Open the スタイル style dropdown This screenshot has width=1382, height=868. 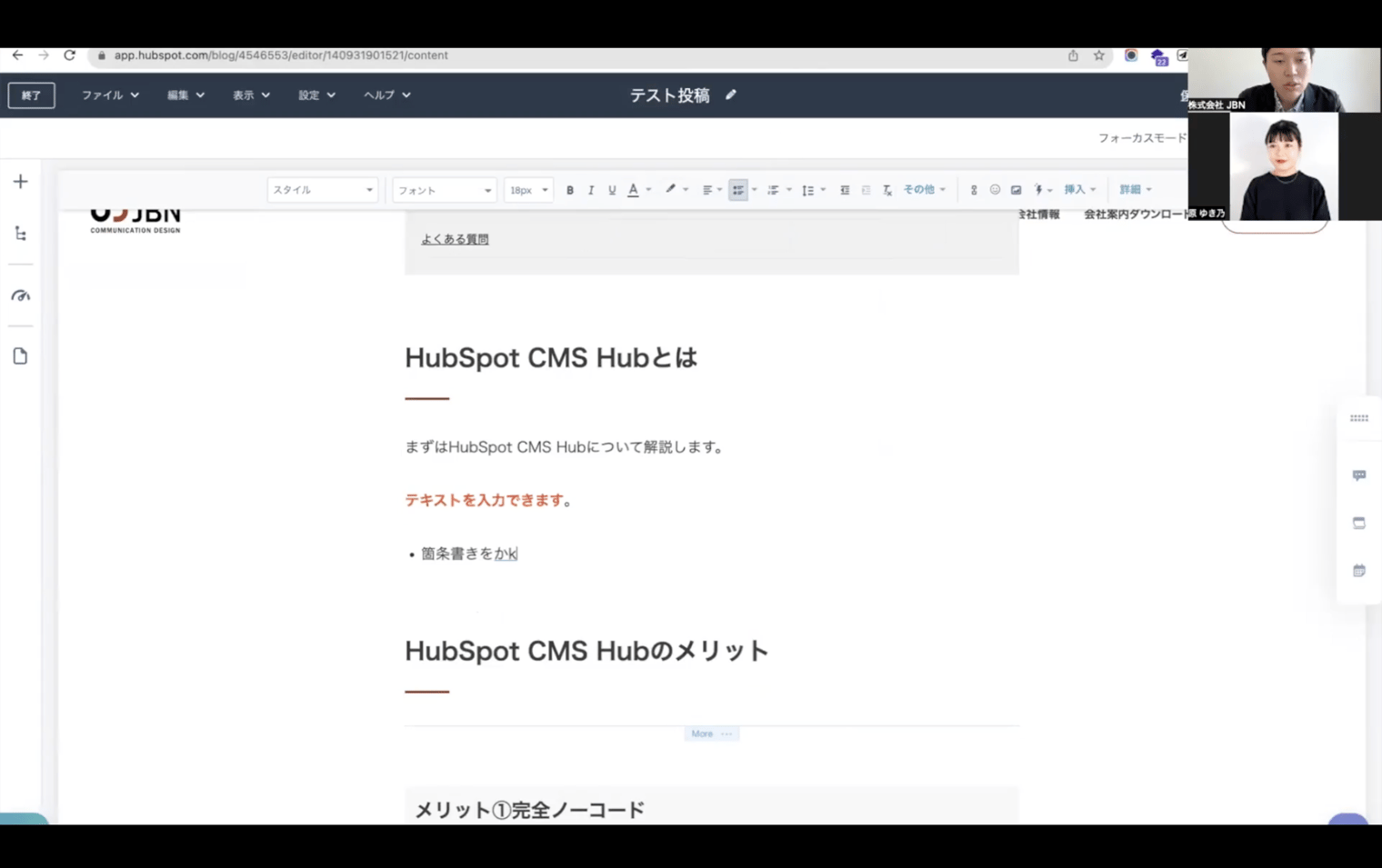point(323,190)
